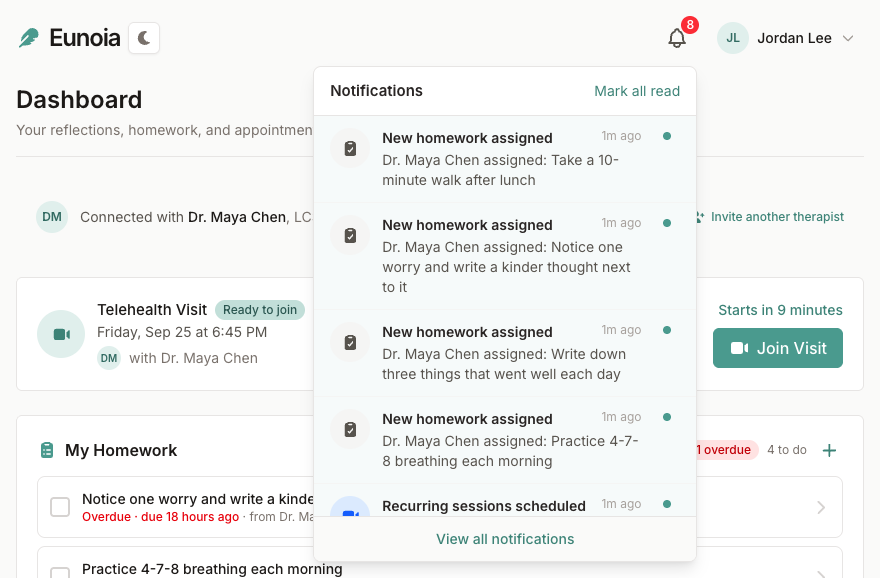Image resolution: width=880 pixels, height=578 pixels.
Task: Click the 4 to do count
Action: (787, 450)
